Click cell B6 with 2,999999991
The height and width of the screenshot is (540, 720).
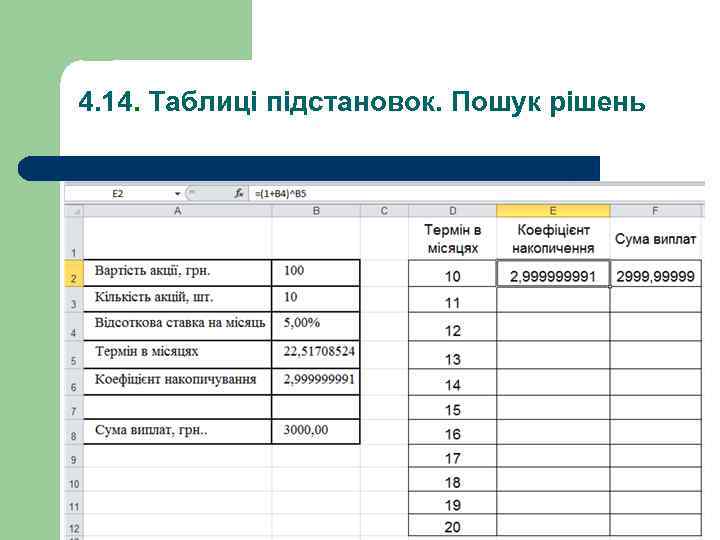tap(316, 382)
